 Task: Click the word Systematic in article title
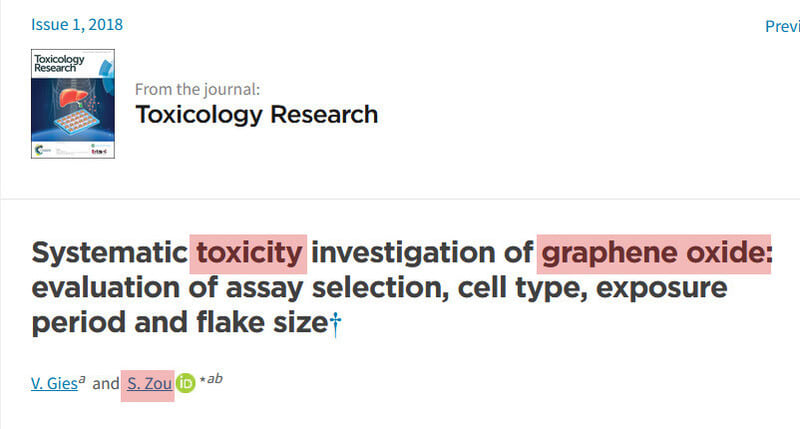110,253
